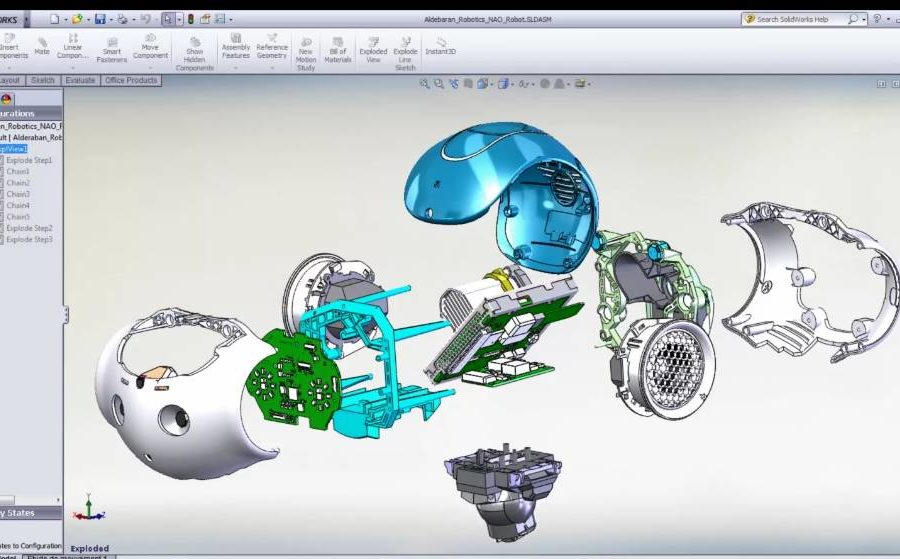This screenshot has height=559, width=900.
Task: Switch to the Sketch tab
Action: (x=42, y=80)
